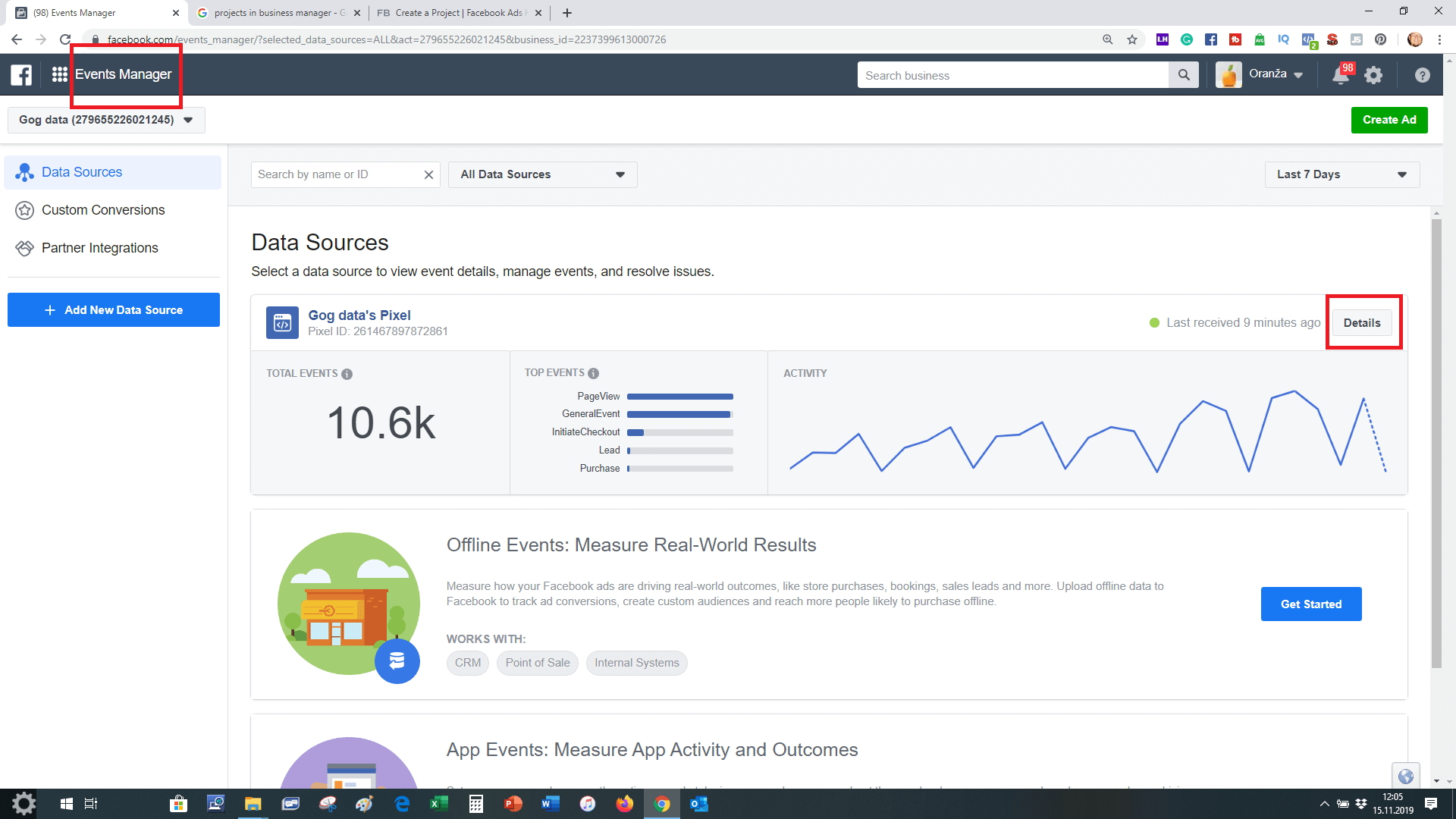Click the search business magnifier button

coord(1183,75)
